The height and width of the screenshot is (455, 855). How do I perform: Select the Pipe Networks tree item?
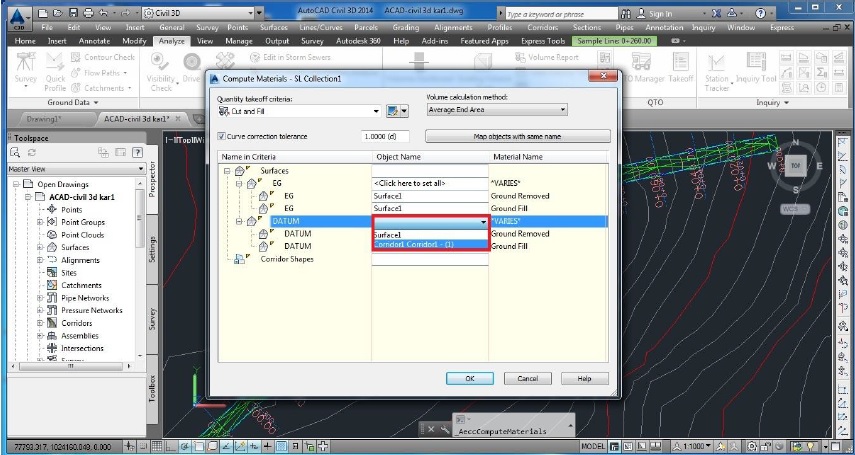click(x=85, y=298)
